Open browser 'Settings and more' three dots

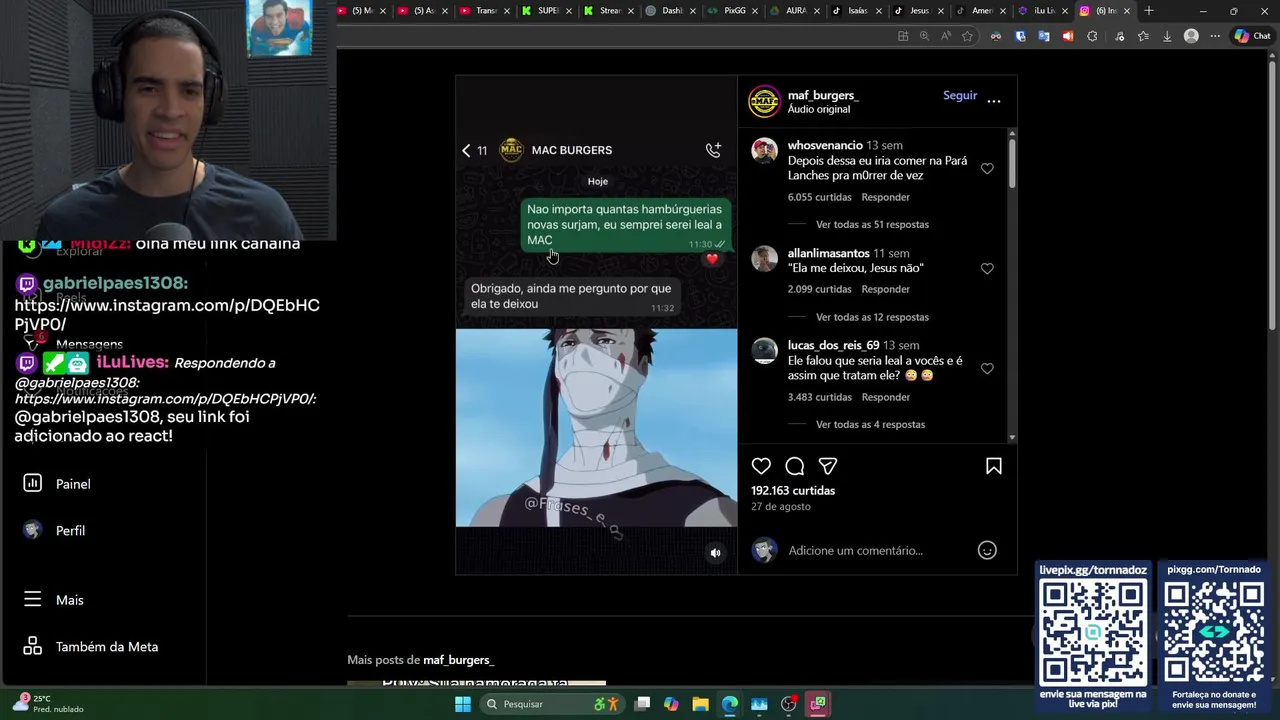click(x=1215, y=36)
